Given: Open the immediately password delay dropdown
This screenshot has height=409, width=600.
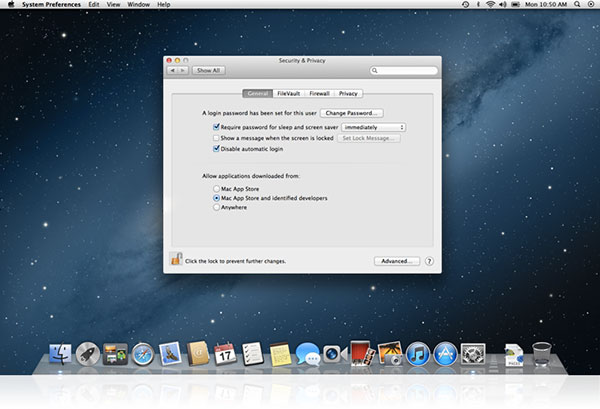Looking at the screenshot, I should coord(373,127).
